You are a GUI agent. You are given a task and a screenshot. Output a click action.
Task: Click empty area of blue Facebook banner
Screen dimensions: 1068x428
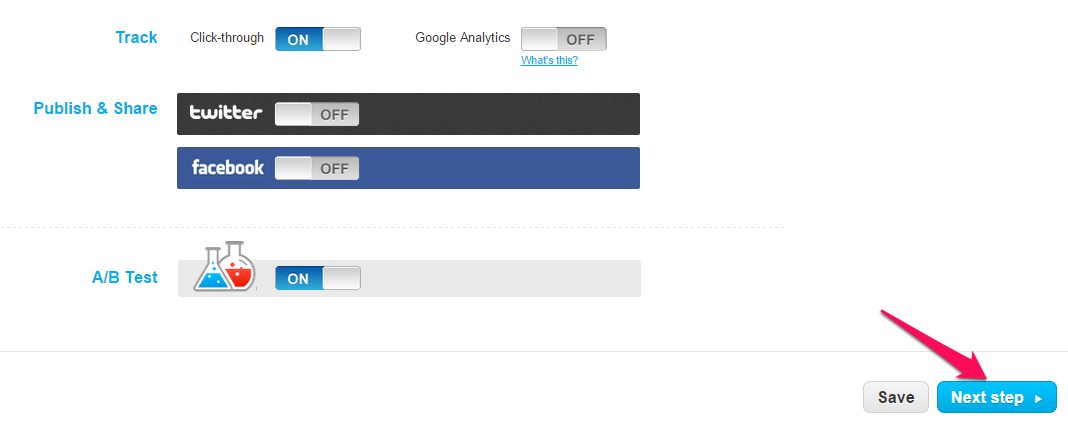click(x=500, y=168)
